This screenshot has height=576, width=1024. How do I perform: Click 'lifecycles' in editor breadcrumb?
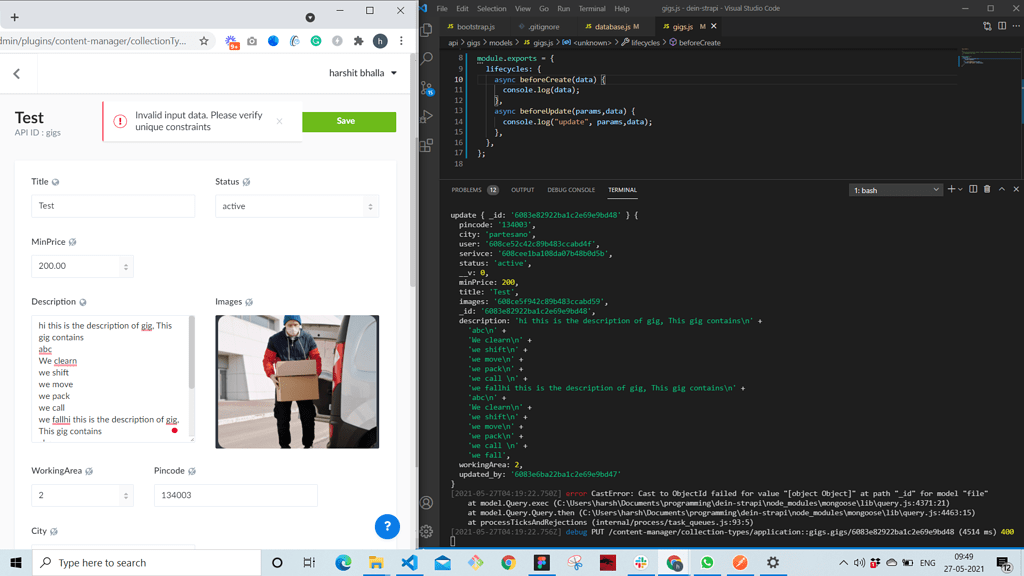click(x=645, y=42)
